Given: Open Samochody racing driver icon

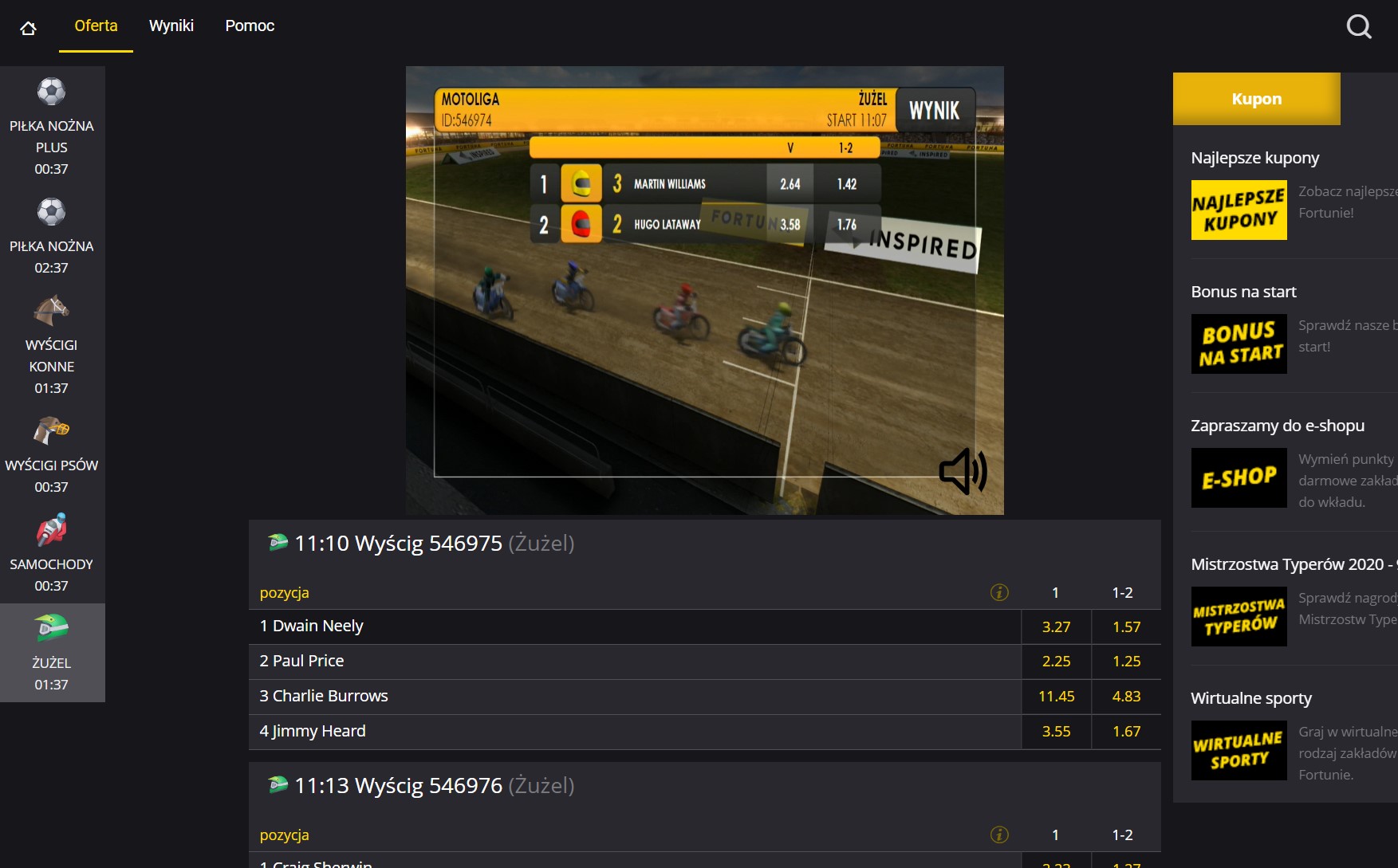Looking at the screenshot, I should [x=51, y=530].
